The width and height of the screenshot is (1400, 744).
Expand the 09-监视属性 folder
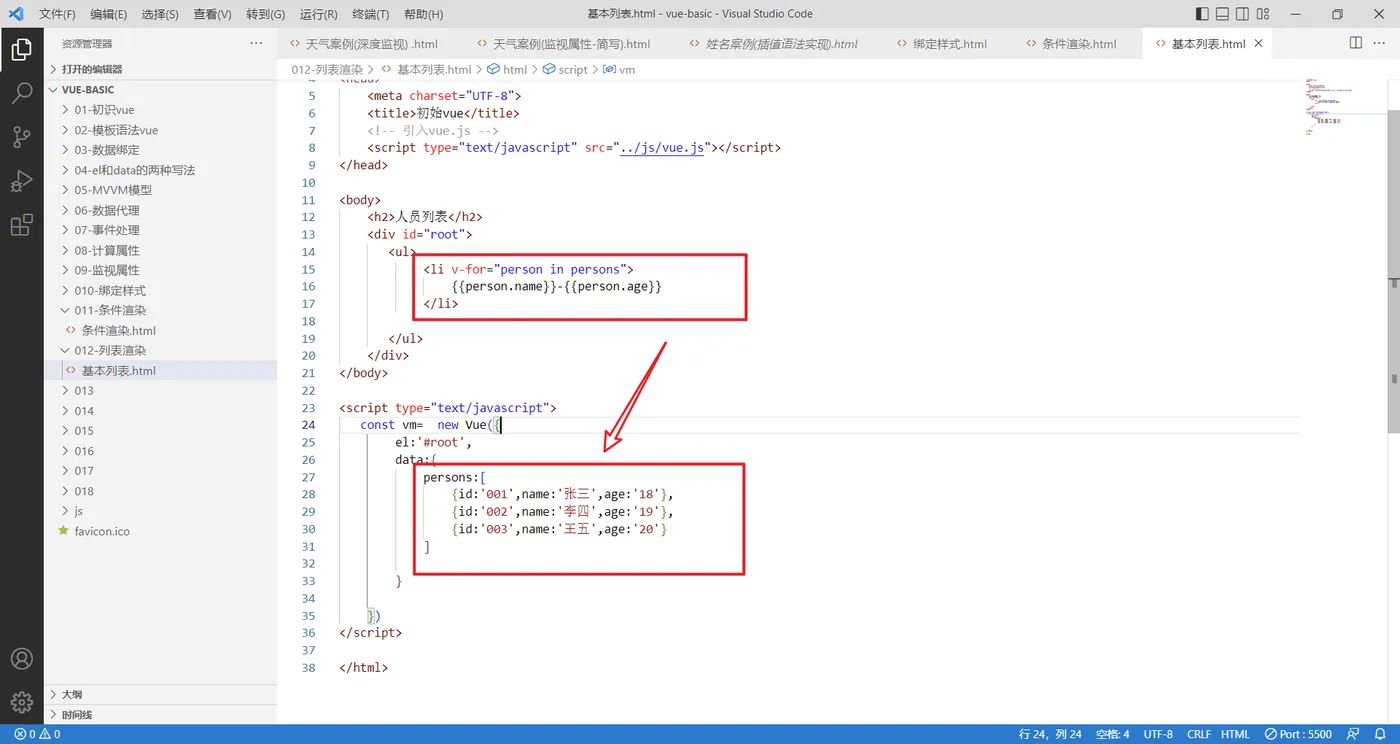coord(160,270)
